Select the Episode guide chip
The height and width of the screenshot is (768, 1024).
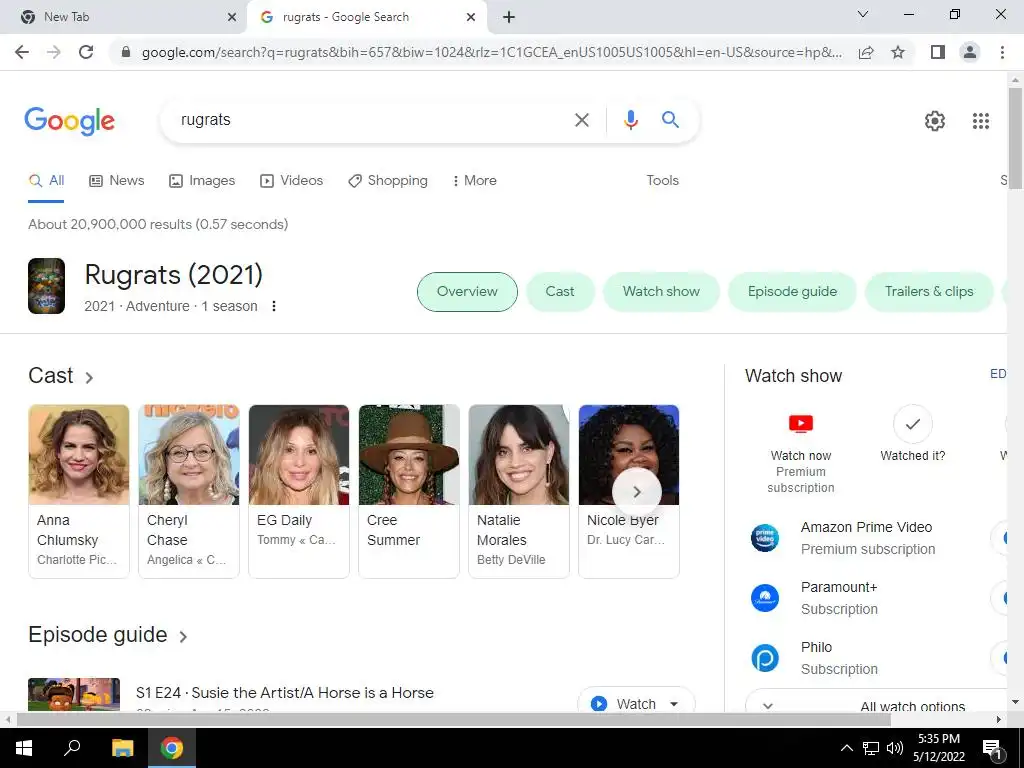[792, 292]
